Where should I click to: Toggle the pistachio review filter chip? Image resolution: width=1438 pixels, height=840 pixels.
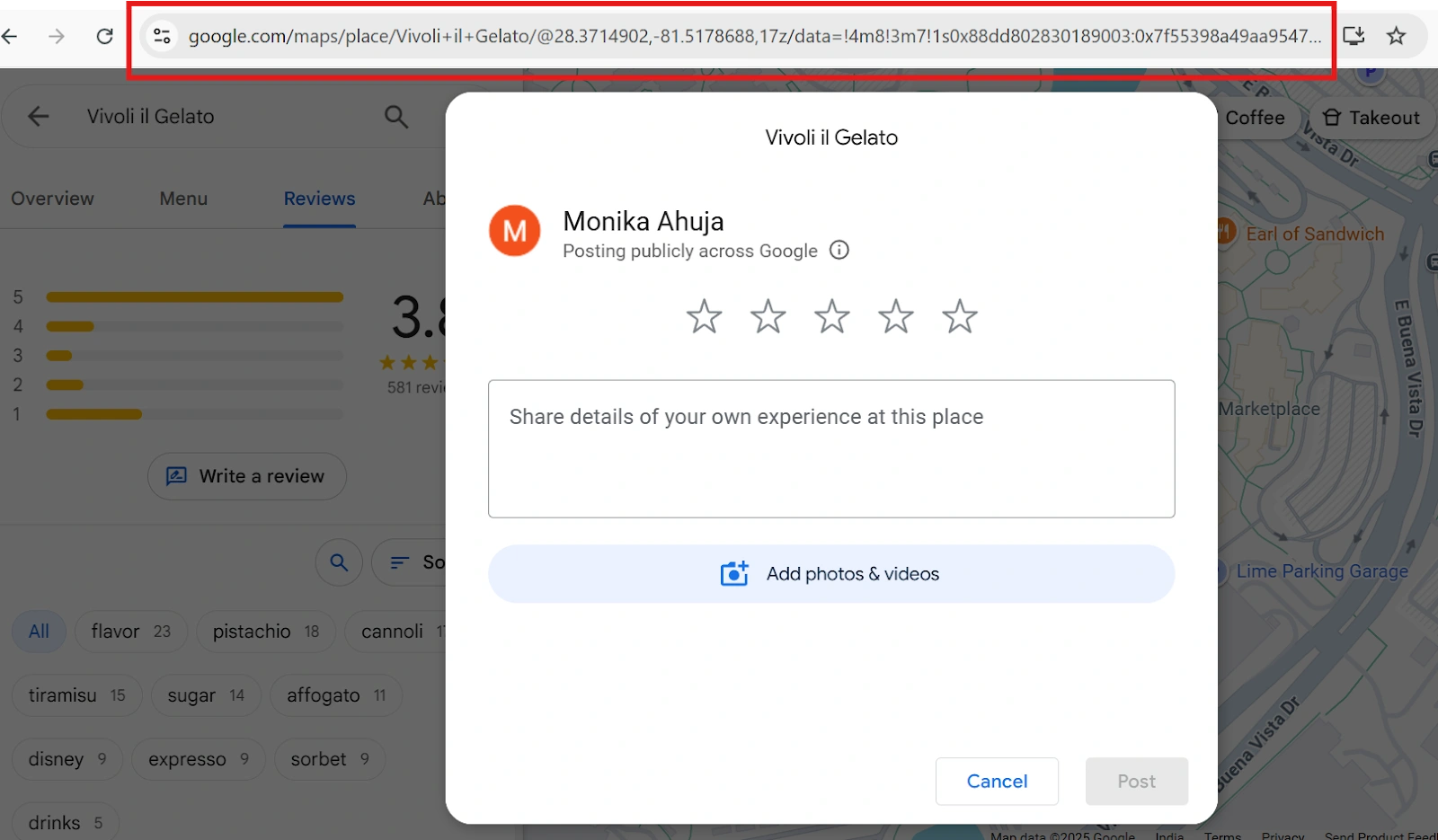(x=264, y=632)
